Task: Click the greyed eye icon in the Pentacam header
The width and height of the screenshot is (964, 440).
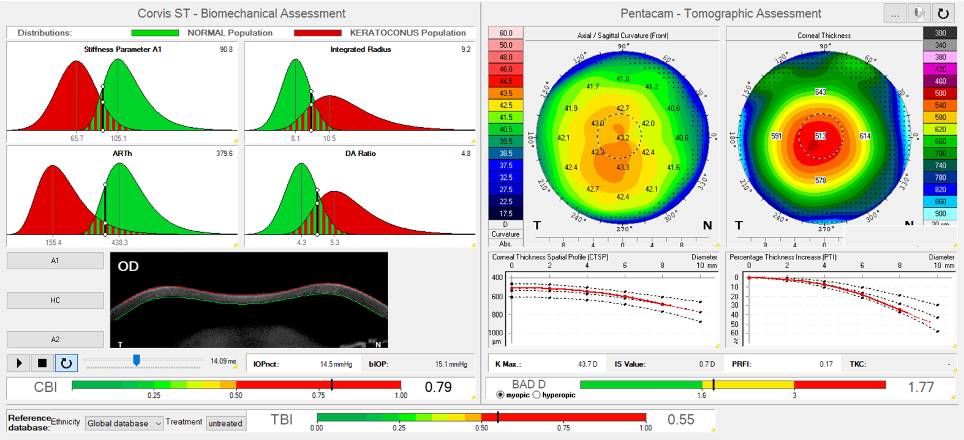Action: (x=918, y=13)
